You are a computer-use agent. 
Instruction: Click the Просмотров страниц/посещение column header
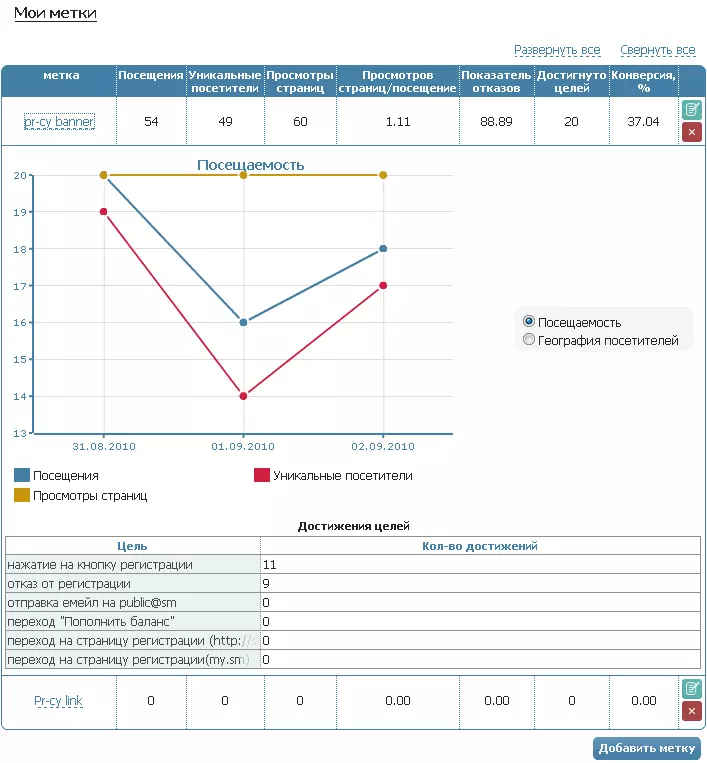point(398,82)
